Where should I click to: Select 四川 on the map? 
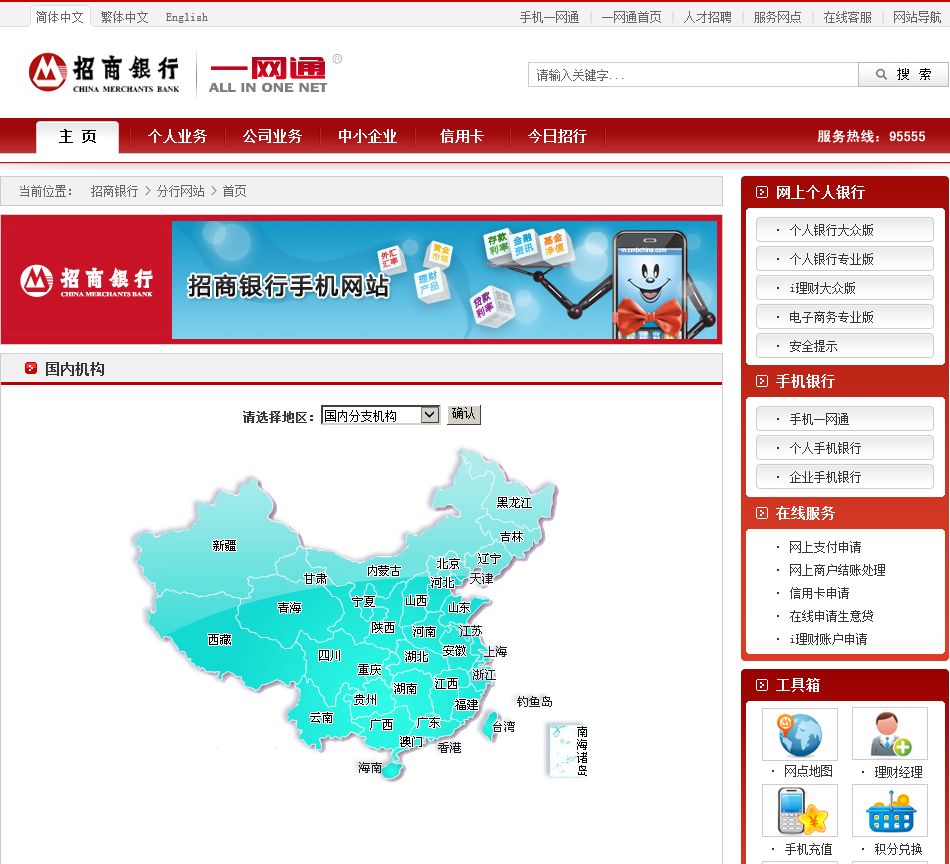tap(330, 656)
